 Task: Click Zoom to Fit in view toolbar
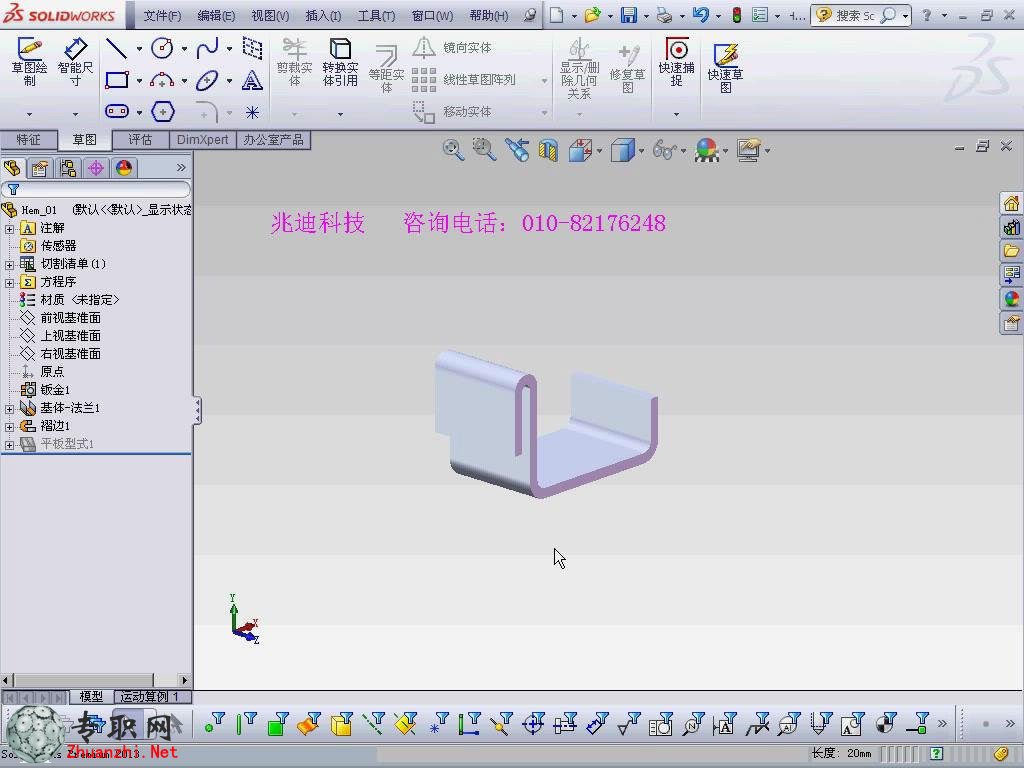(x=453, y=150)
